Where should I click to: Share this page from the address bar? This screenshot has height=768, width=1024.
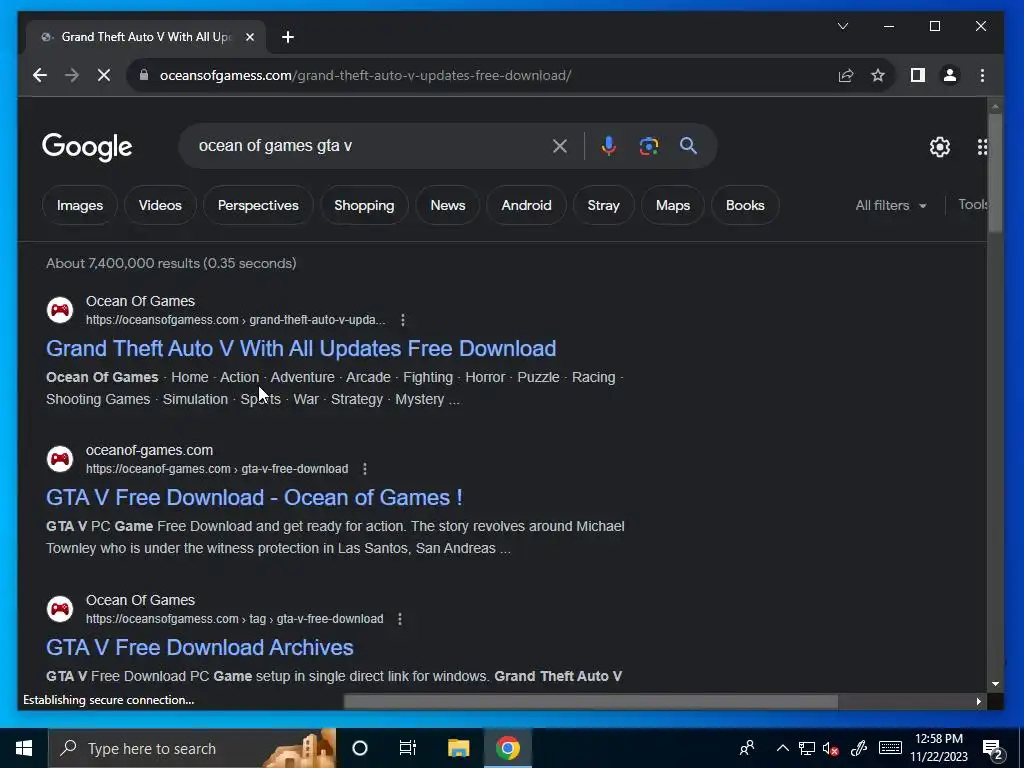coord(846,75)
